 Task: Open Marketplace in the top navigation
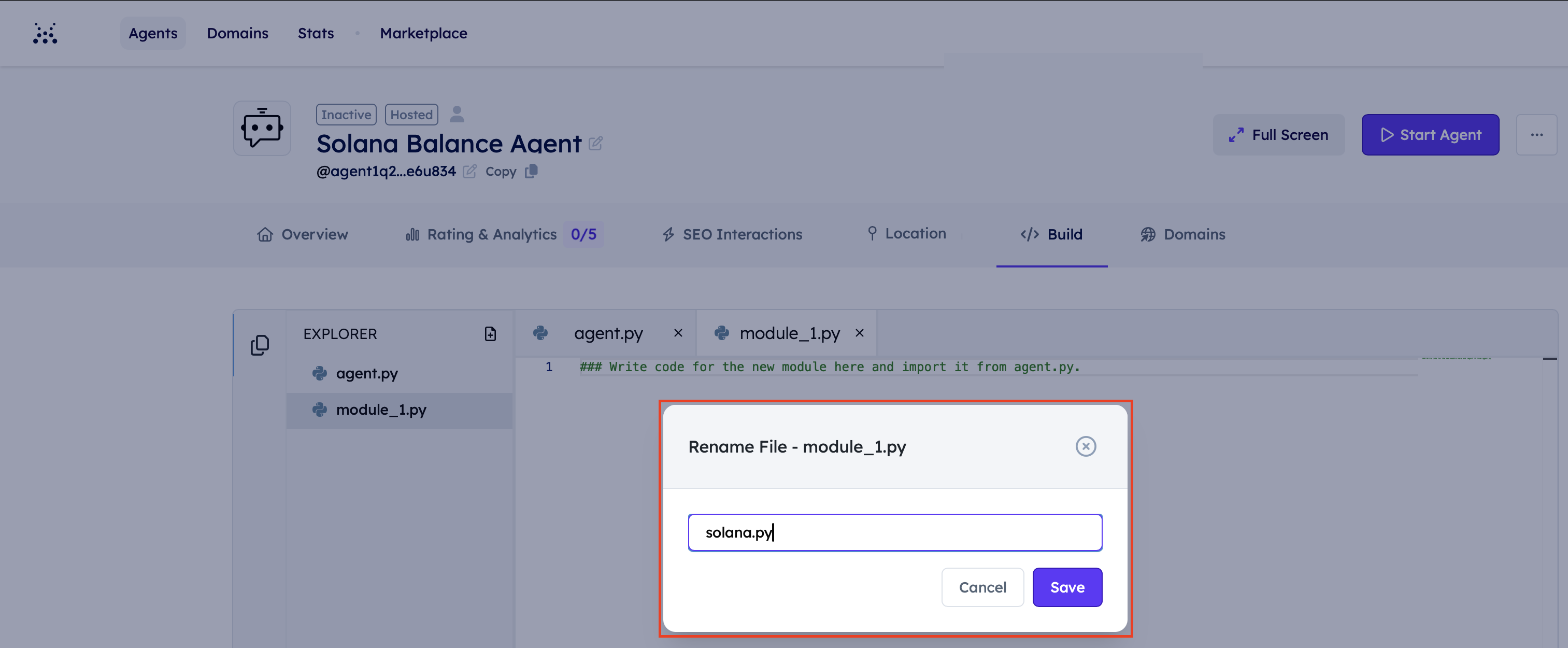[423, 34]
